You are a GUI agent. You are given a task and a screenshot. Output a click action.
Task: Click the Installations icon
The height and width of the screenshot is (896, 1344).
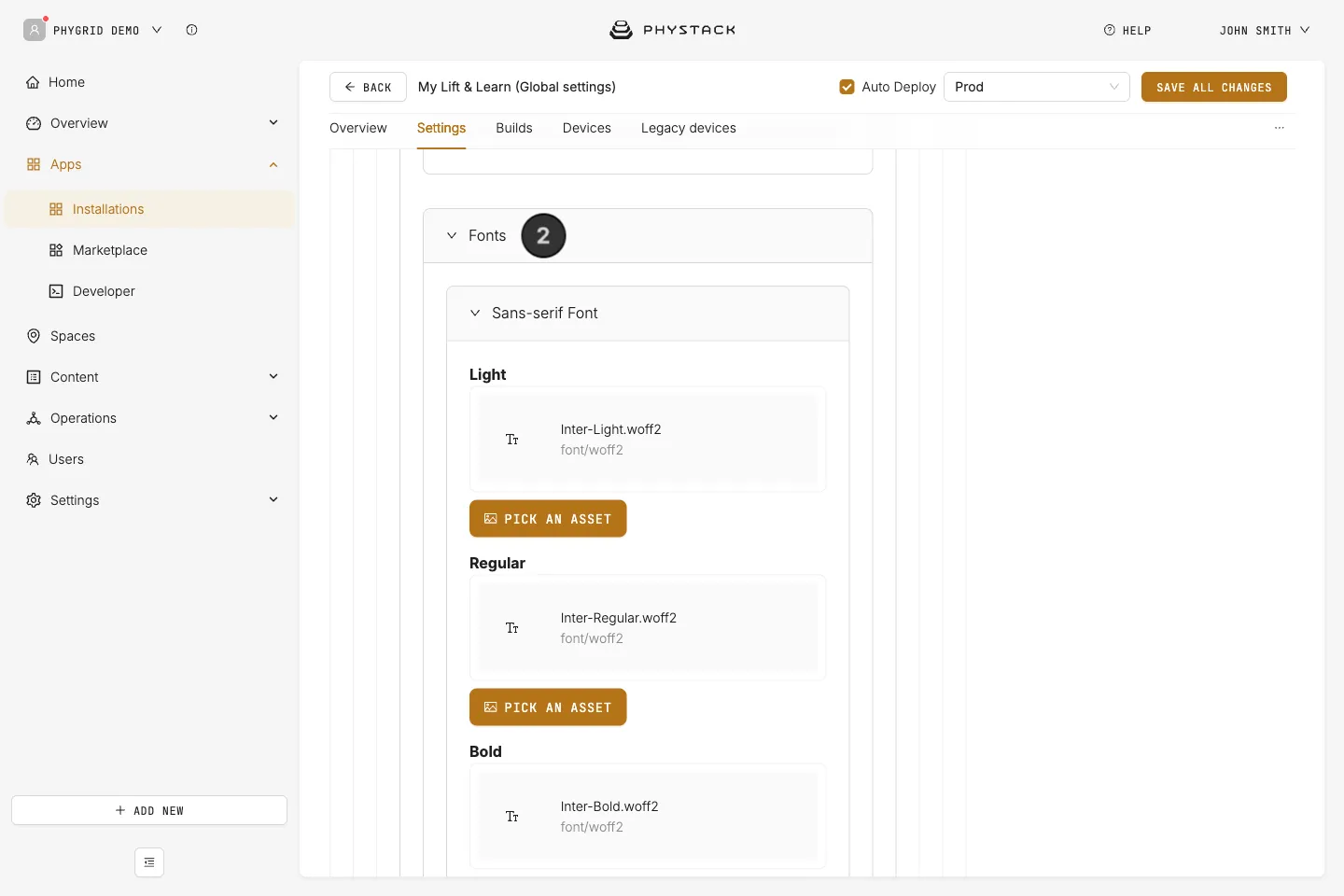coord(56,209)
